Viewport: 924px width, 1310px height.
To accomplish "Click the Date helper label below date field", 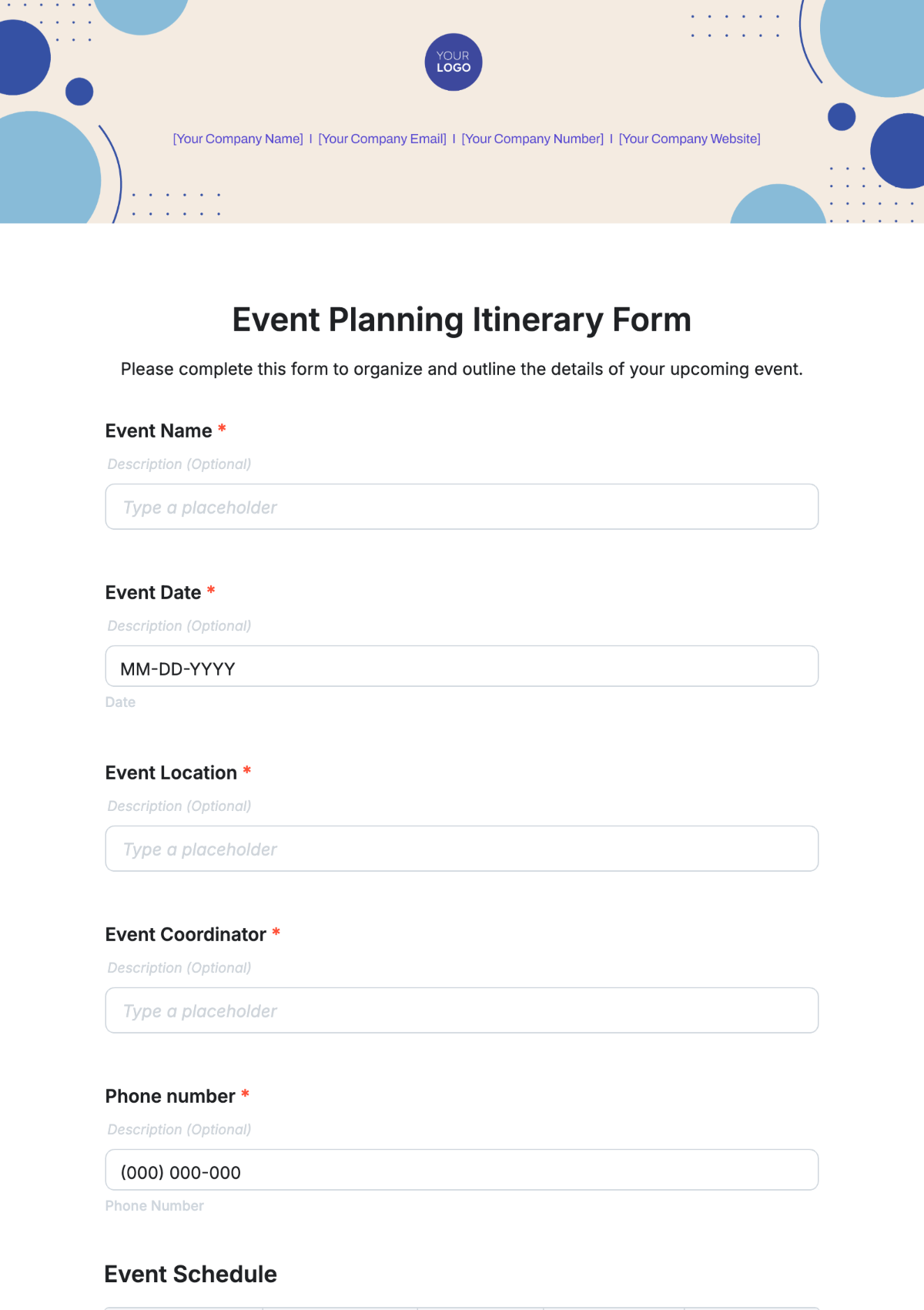I will [x=120, y=702].
